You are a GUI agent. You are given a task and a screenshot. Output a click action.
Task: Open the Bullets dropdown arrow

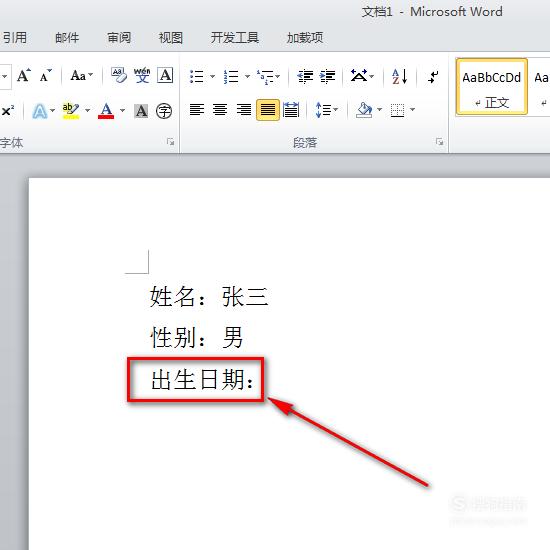coord(213,76)
